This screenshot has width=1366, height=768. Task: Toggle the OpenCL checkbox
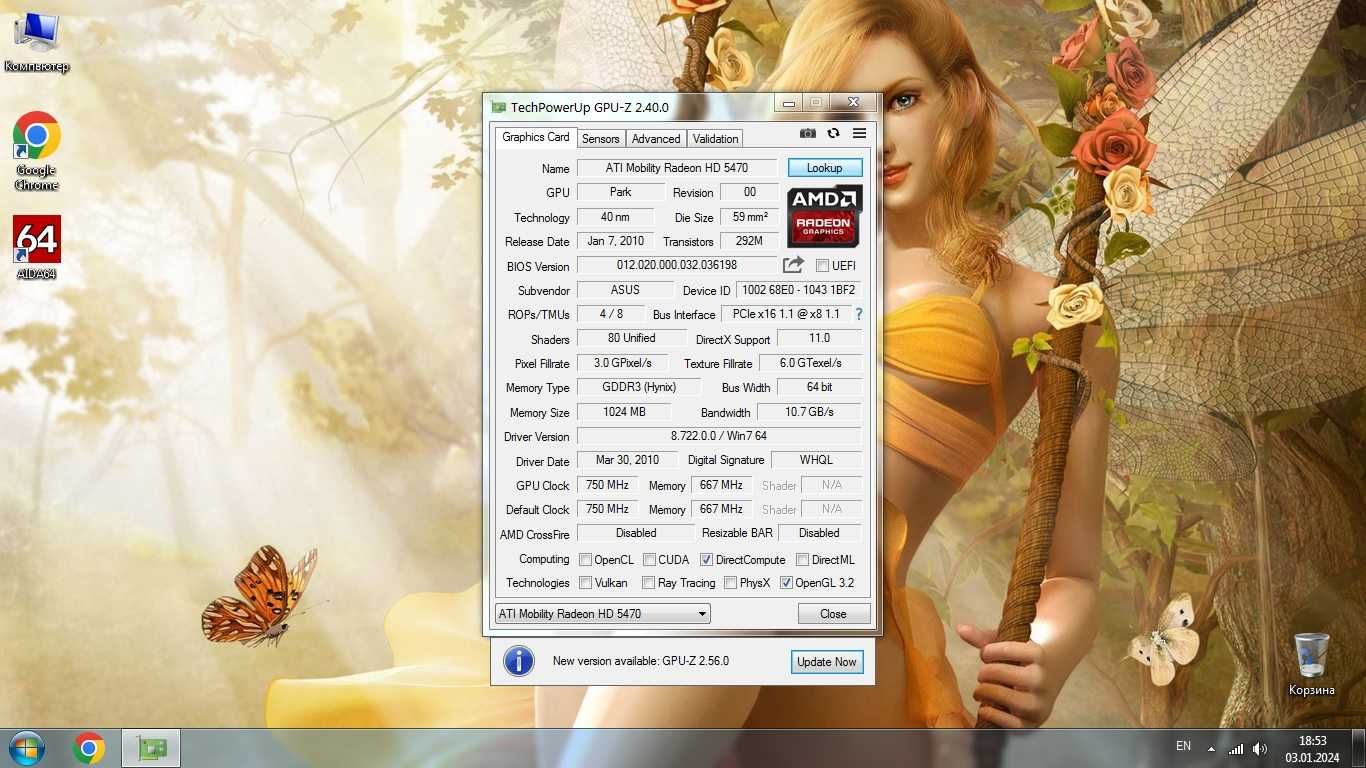(585, 560)
